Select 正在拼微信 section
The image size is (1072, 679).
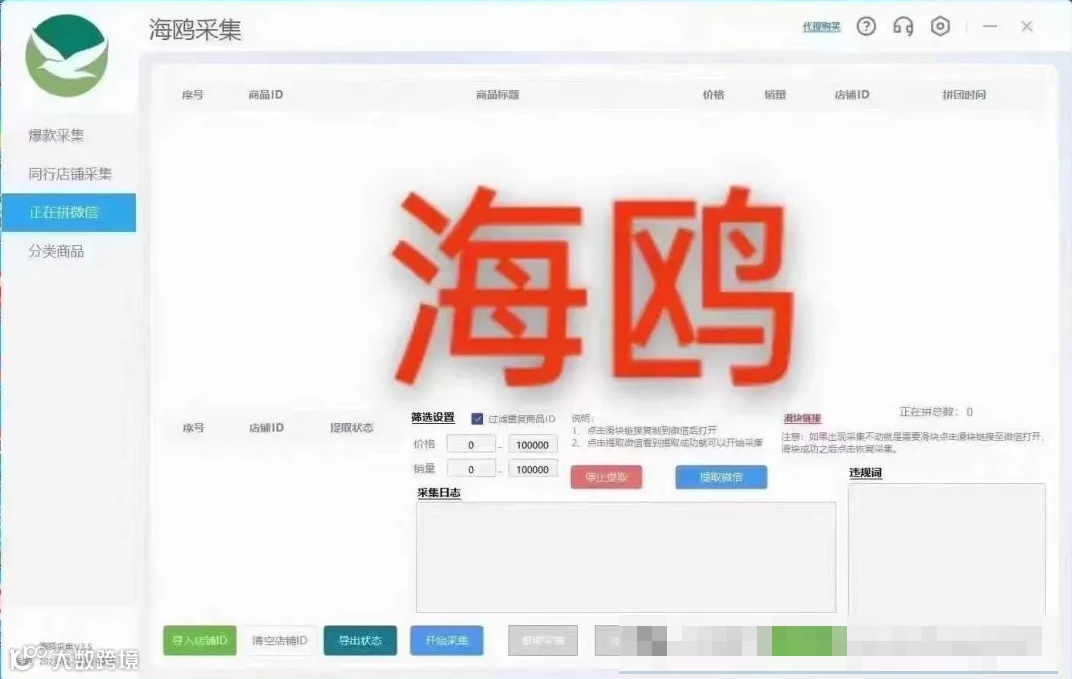[68, 213]
